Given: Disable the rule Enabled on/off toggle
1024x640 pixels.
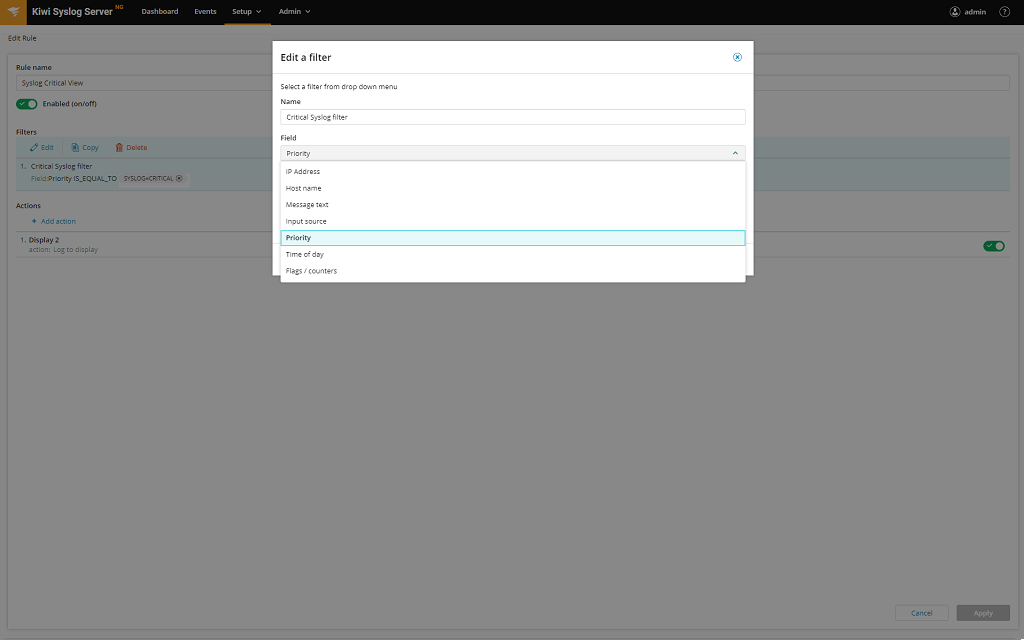Looking at the screenshot, I should [26, 103].
